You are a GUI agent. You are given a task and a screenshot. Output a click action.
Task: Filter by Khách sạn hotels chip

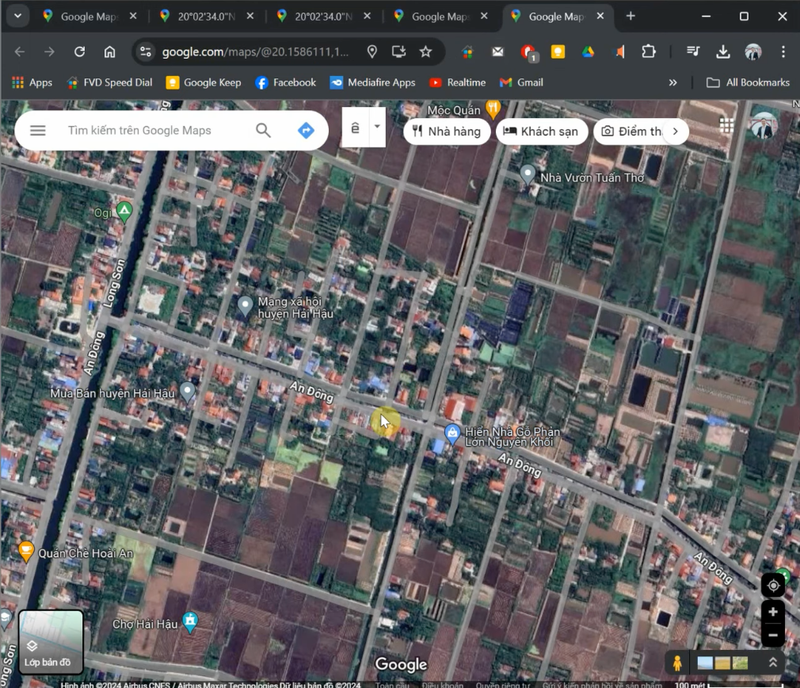click(541, 132)
